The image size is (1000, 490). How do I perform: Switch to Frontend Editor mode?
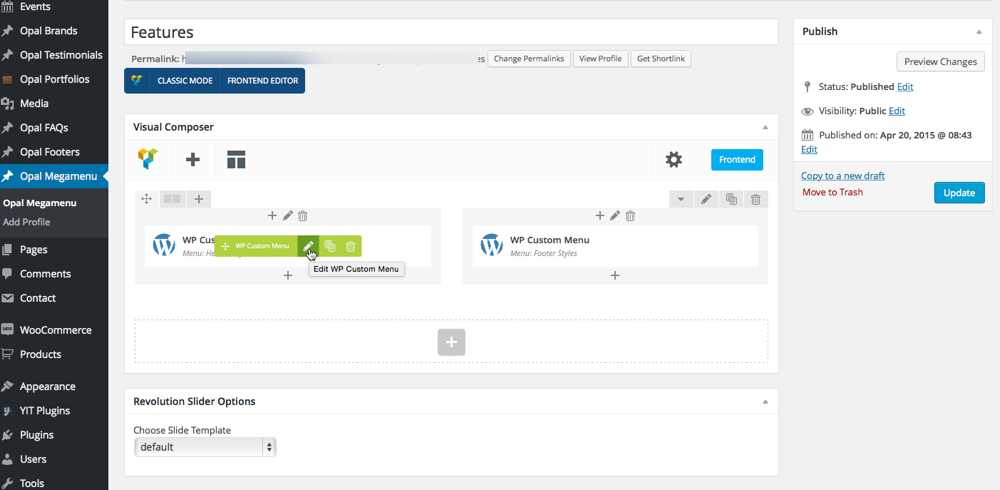(x=262, y=81)
